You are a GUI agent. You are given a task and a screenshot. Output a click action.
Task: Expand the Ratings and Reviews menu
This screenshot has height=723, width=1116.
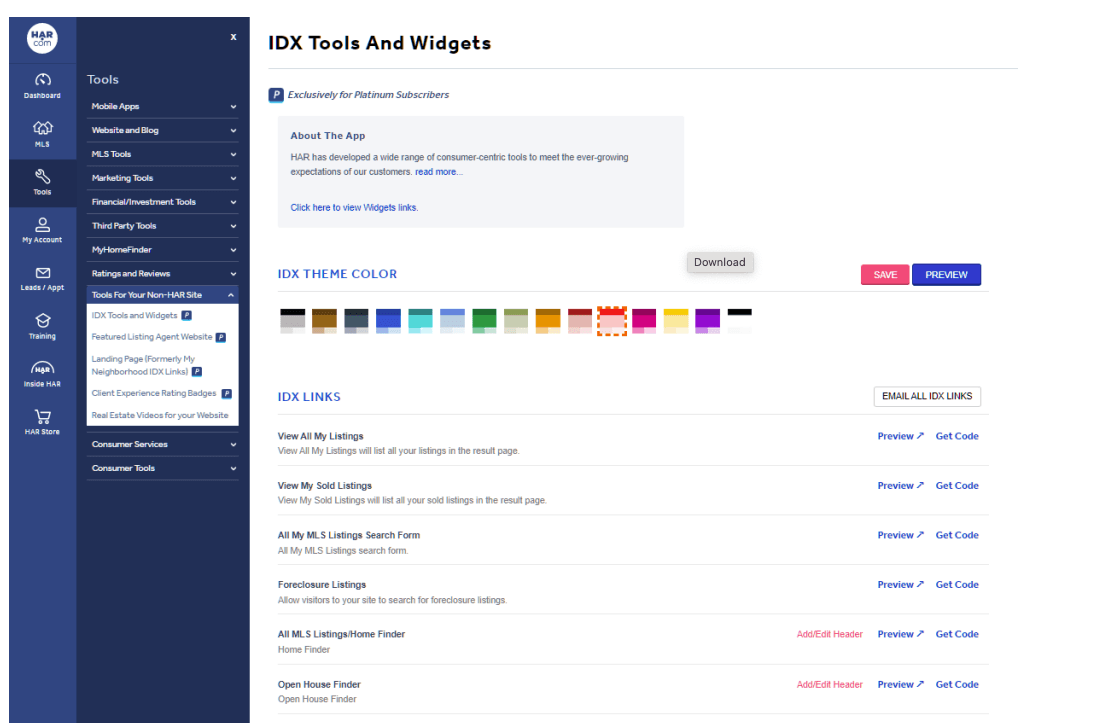(163, 273)
